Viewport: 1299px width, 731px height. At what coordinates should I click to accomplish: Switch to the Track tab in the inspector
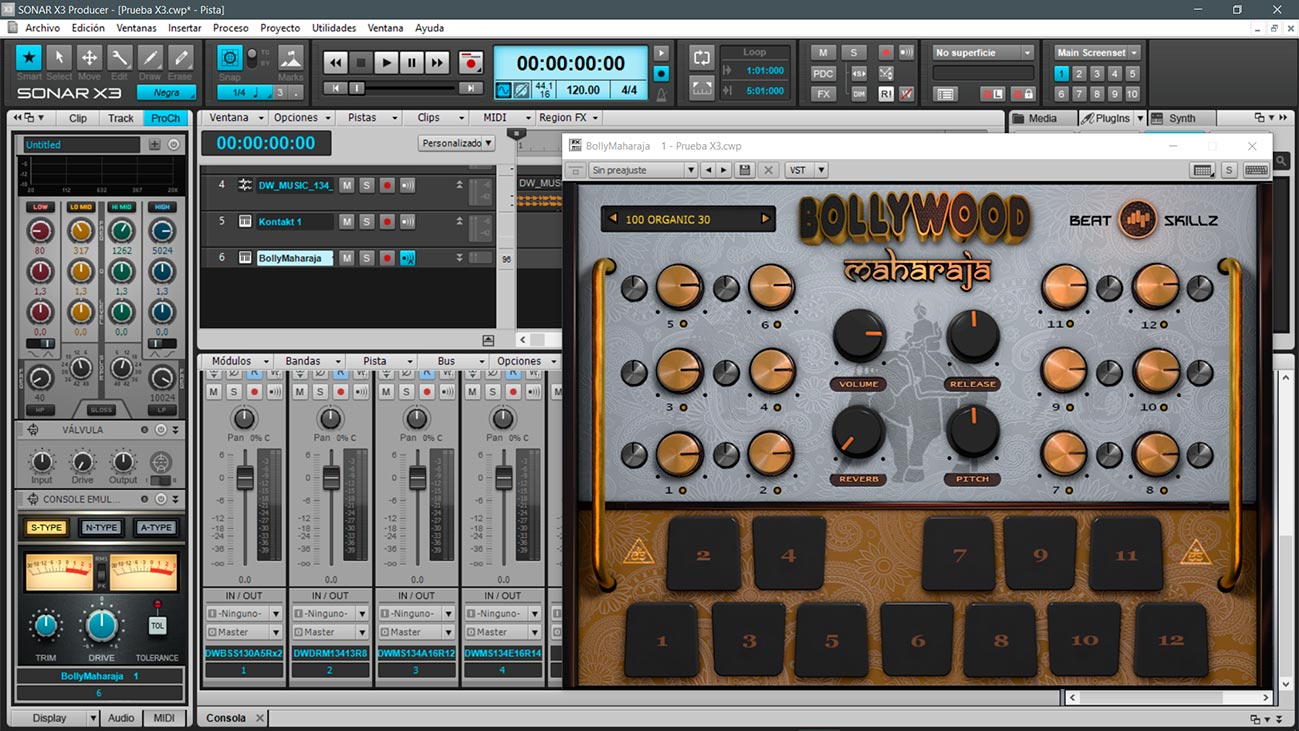[121, 118]
